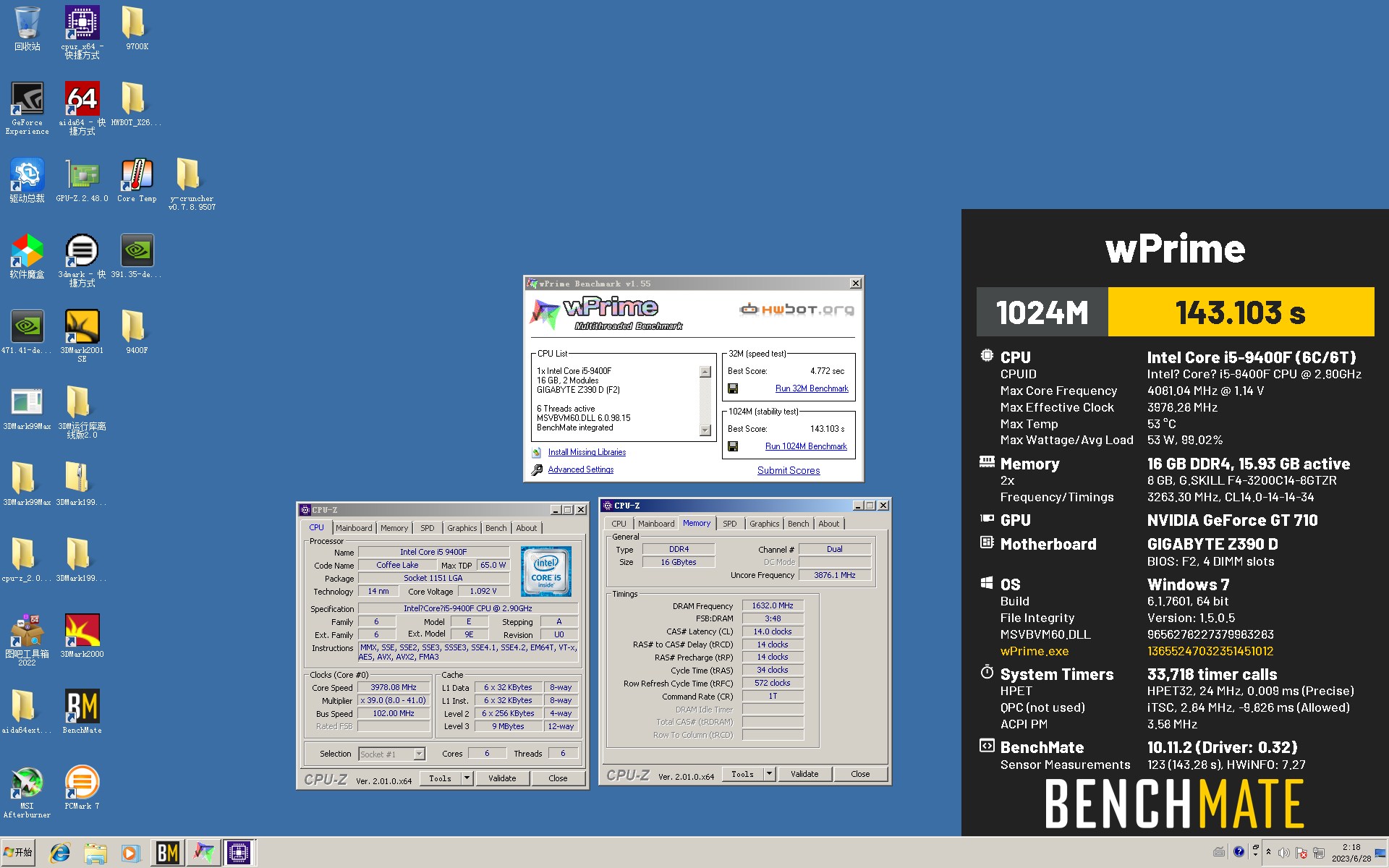Launch PCMark 7 desktop icon
The height and width of the screenshot is (868, 1389).
[x=82, y=788]
